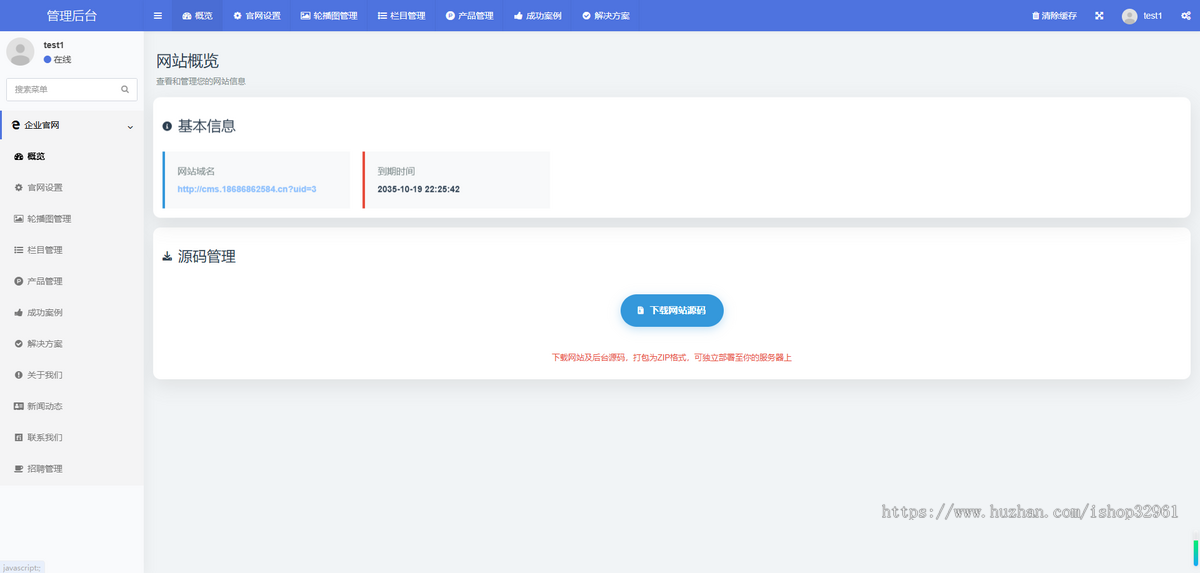1200x573 pixels.
Task: Click the gear icon in top 官网设置 tab
Action: point(237,16)
